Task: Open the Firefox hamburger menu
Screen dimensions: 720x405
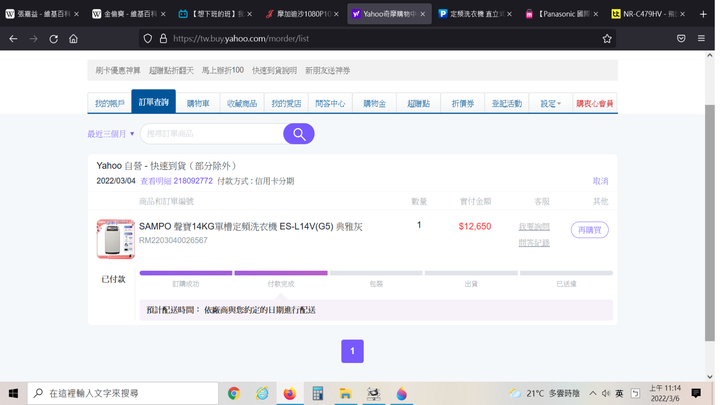Action: click(701, 39)
